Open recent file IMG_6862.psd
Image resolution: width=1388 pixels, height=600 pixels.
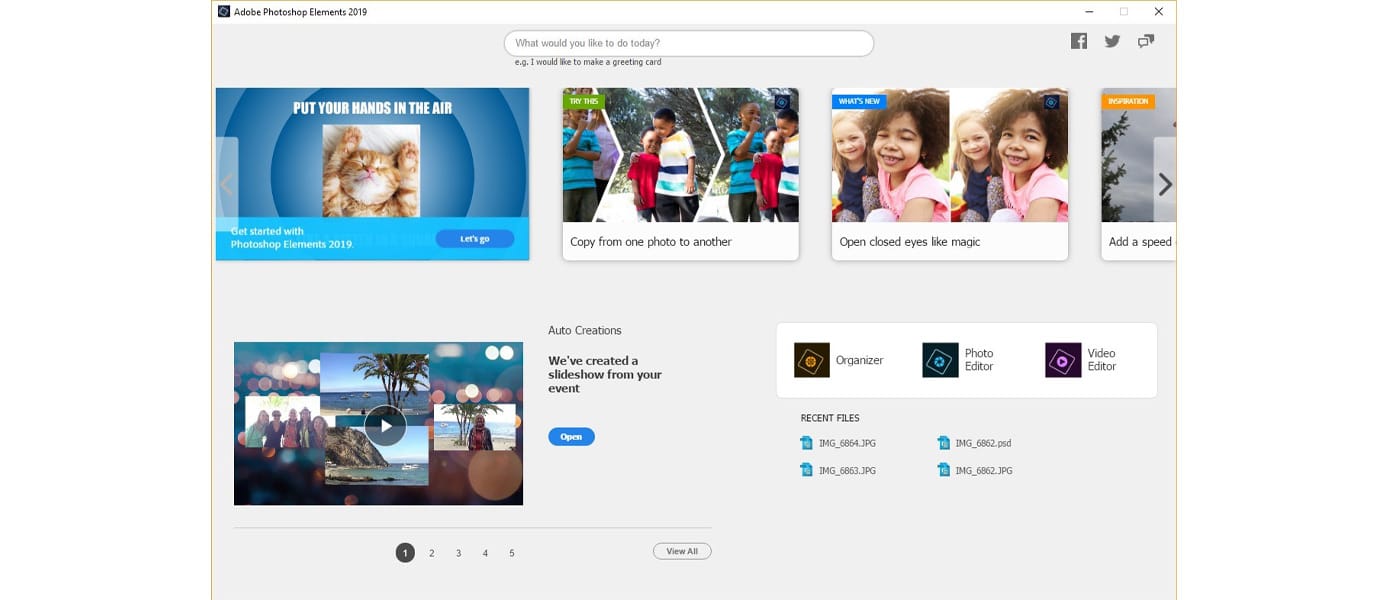[983, 443]
